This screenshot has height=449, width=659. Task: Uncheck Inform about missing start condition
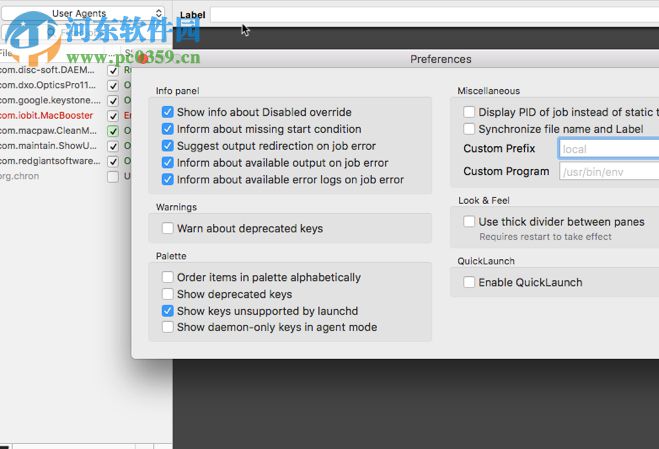(167, 129)
